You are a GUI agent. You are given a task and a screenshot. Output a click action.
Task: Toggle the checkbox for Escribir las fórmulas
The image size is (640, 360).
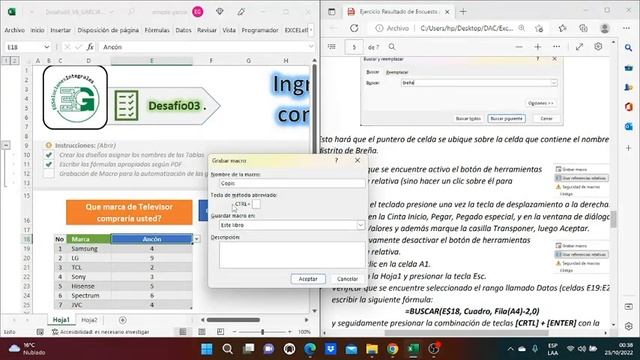point(49,164)
